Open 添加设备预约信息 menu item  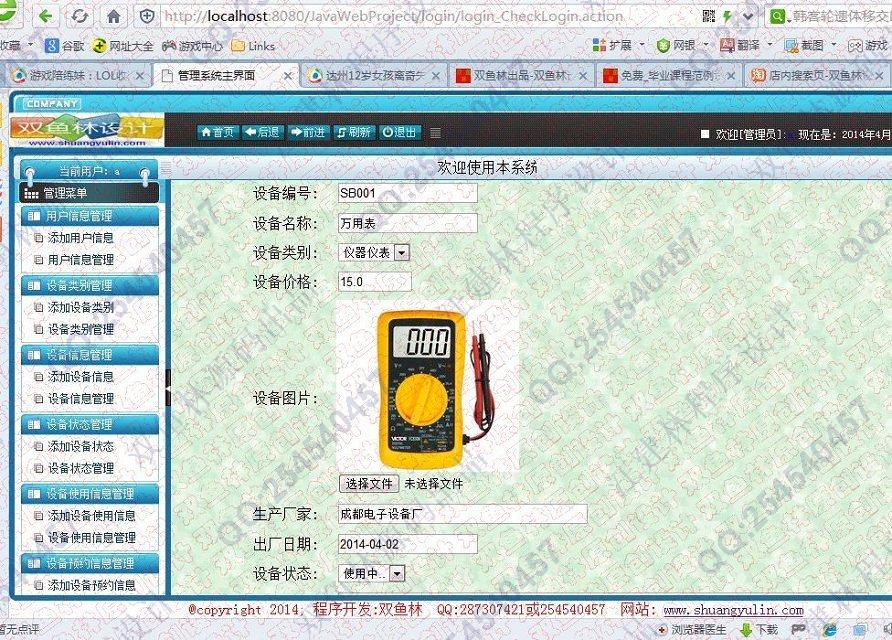(x=91, y=585)
